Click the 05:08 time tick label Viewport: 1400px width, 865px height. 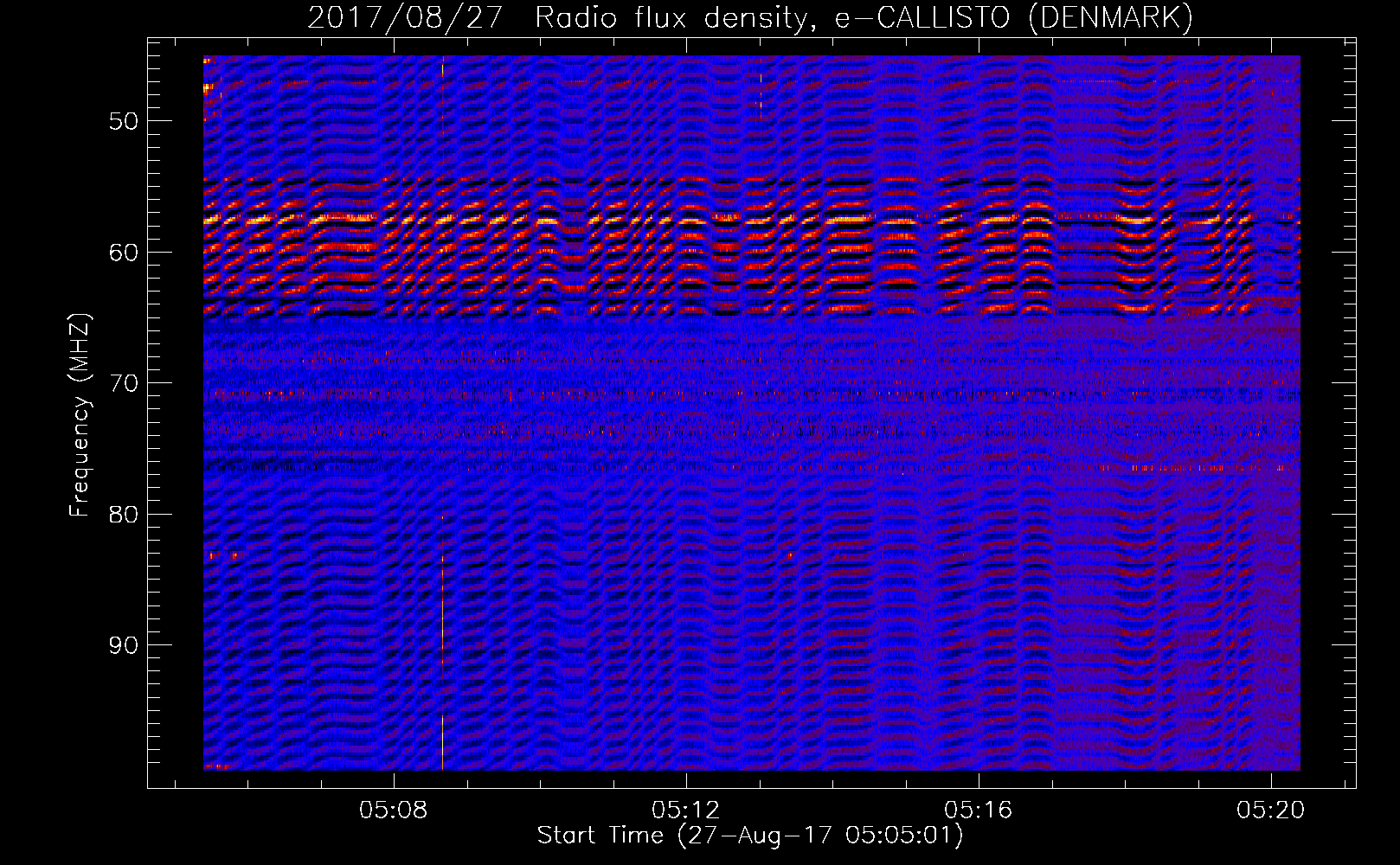395,811
